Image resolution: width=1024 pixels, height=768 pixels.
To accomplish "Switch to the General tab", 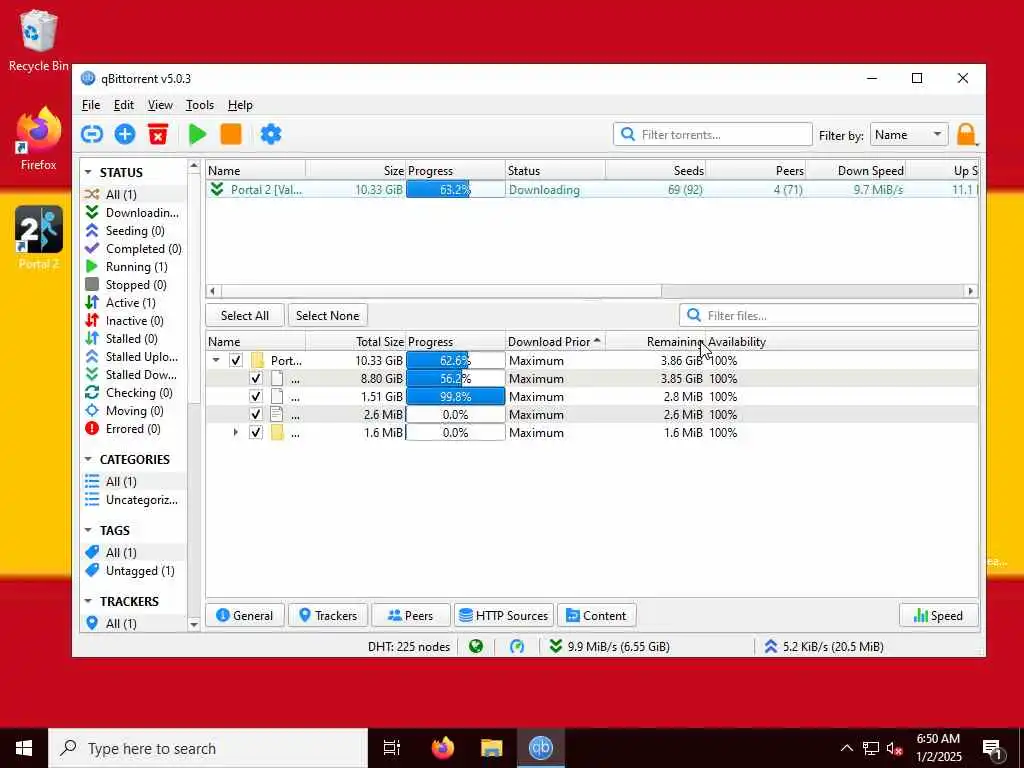I will (x=245, y=615).
